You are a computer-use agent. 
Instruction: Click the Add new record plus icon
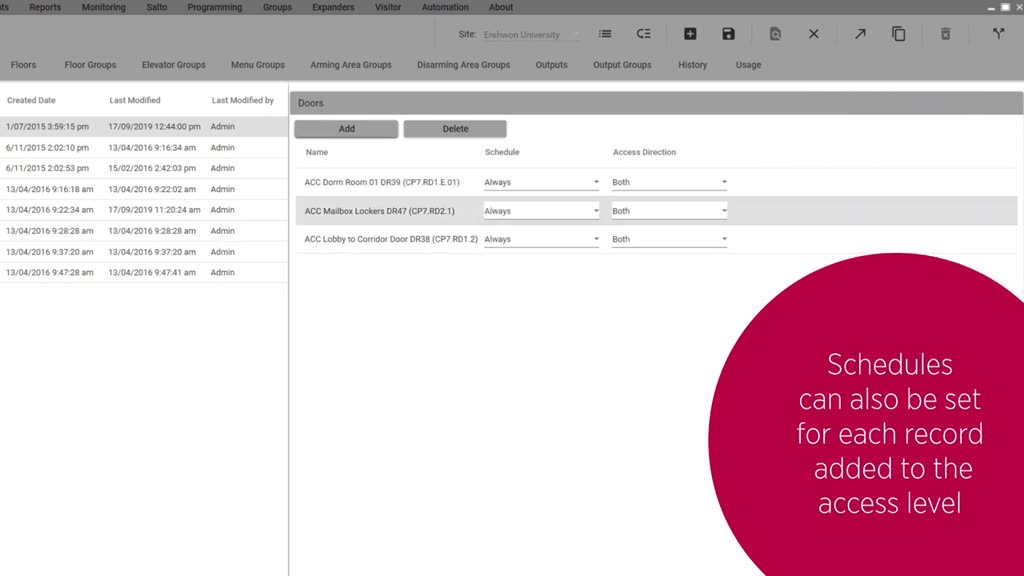pos(690,34)
